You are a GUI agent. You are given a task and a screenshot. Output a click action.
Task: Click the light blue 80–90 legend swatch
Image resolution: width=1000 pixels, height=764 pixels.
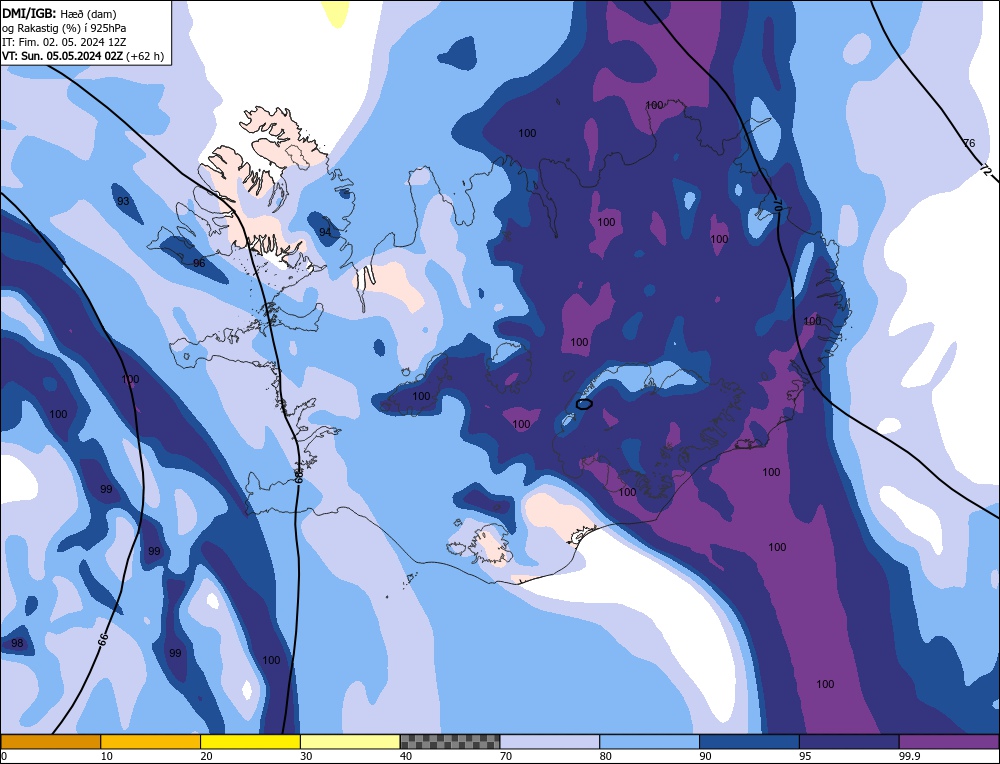click(649, 741)
